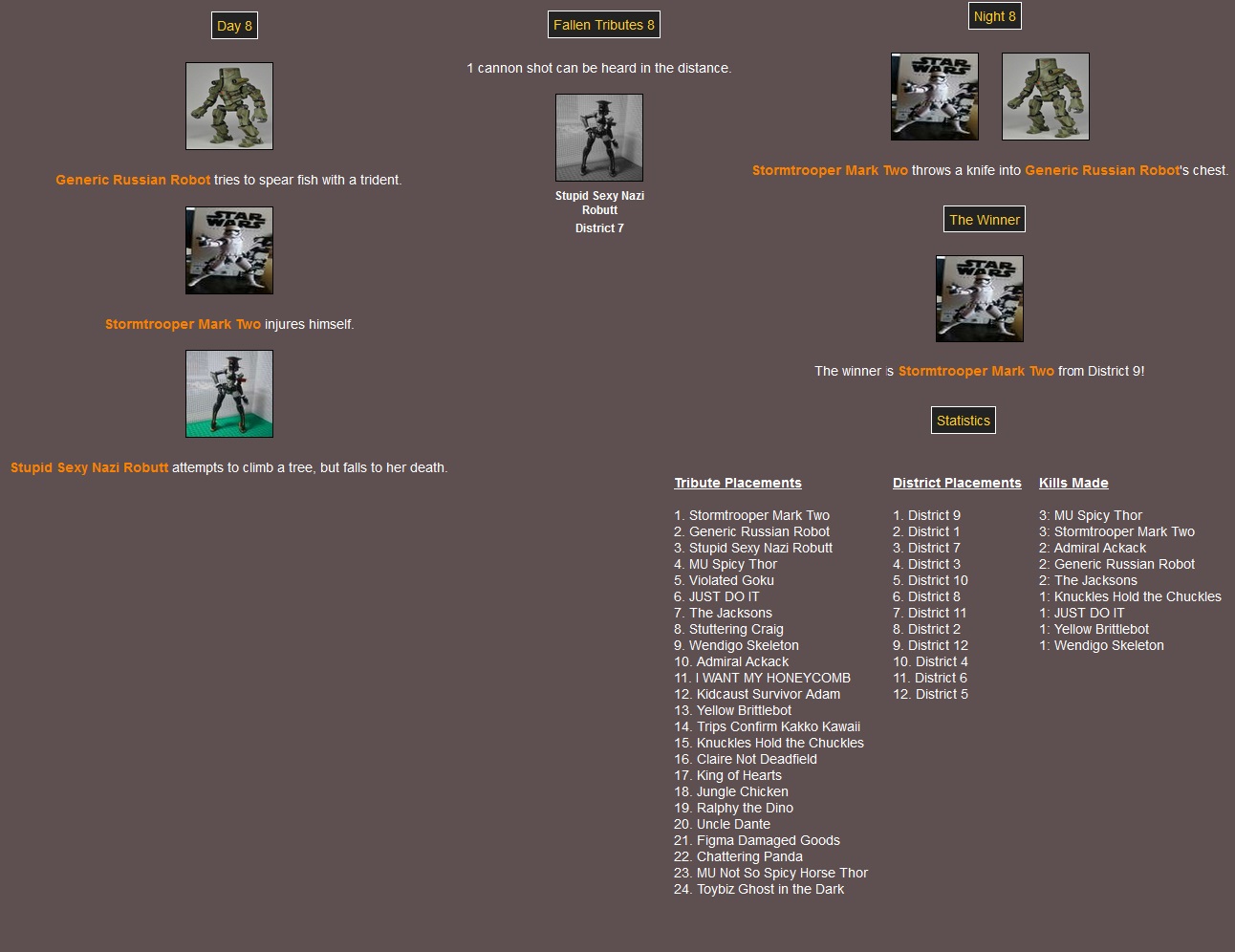Click 'Stupid Sexy Nazi Robutt' caption under fallen portrait
Screen dimensions: 1235x952
click(599, 203)
